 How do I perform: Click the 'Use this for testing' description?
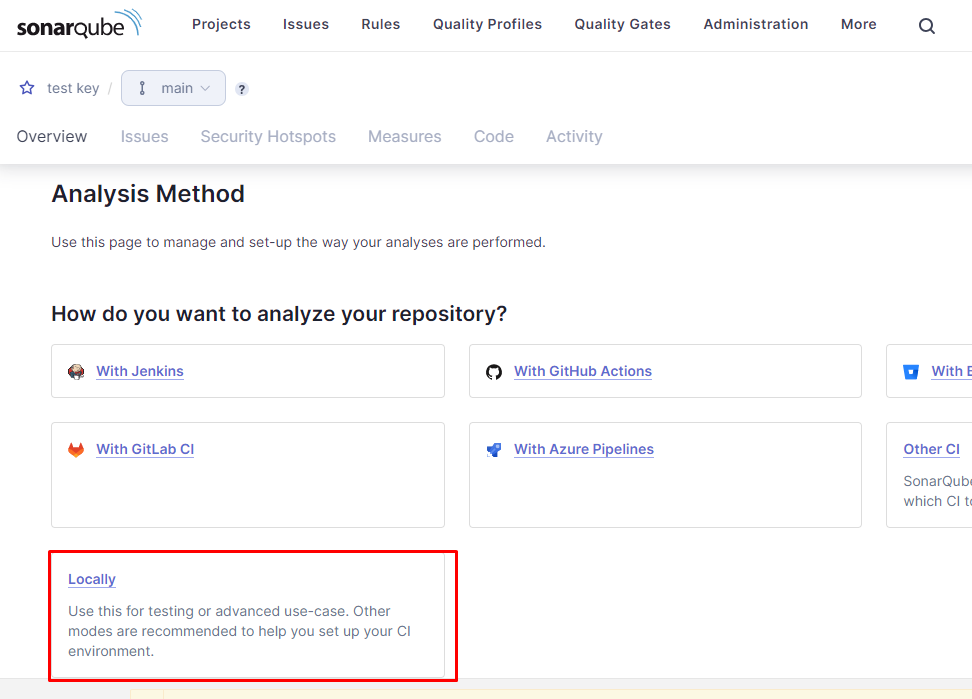240,631
